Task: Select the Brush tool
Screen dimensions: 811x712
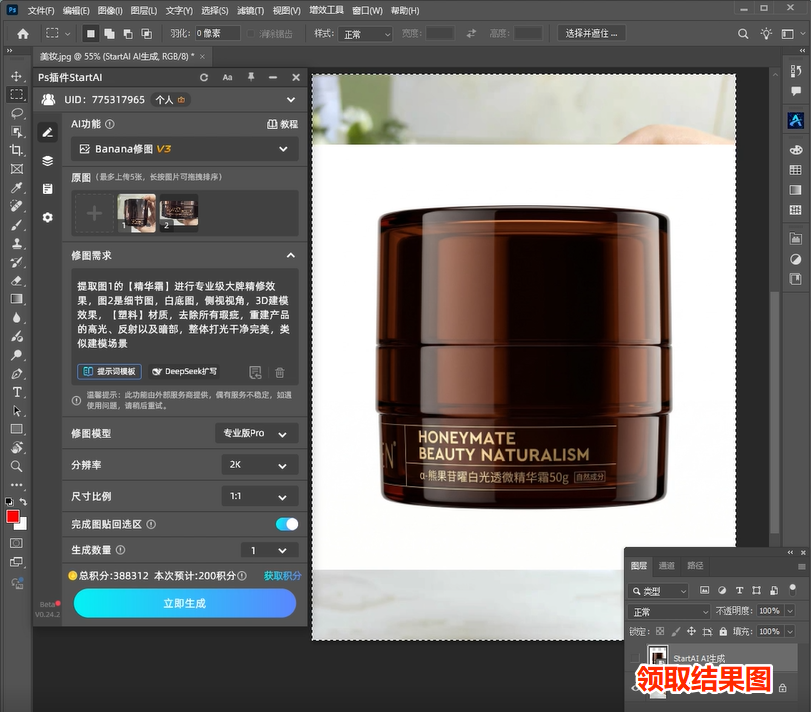Action: [17, 225]
